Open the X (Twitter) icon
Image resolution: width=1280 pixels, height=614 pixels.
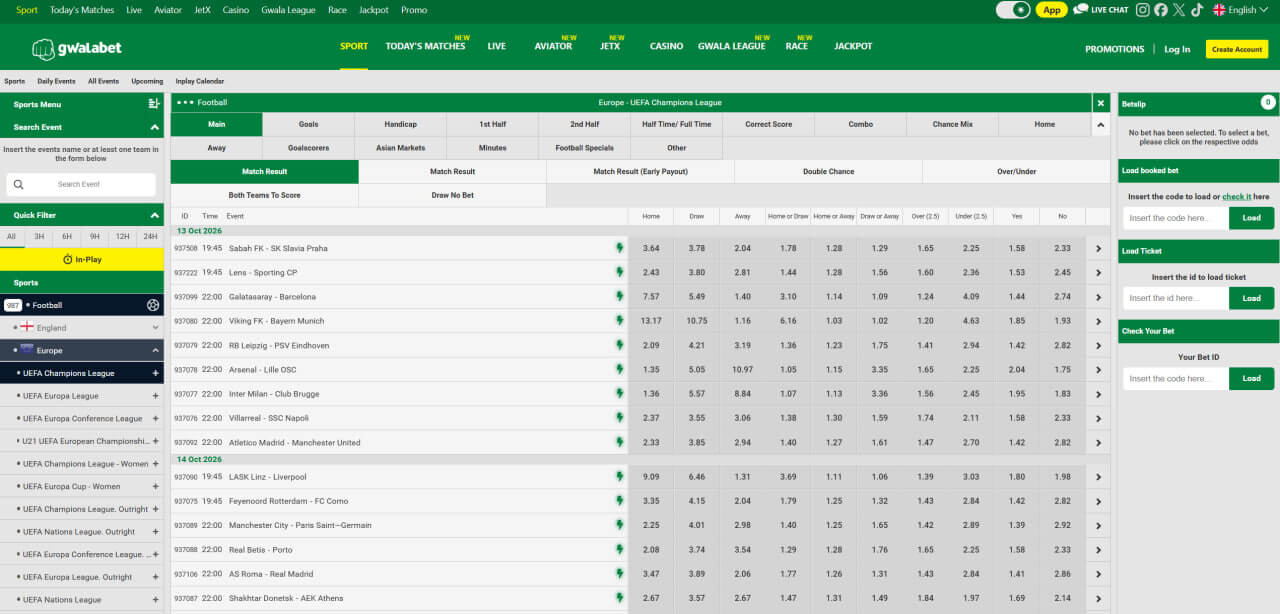click(1179, 10)
